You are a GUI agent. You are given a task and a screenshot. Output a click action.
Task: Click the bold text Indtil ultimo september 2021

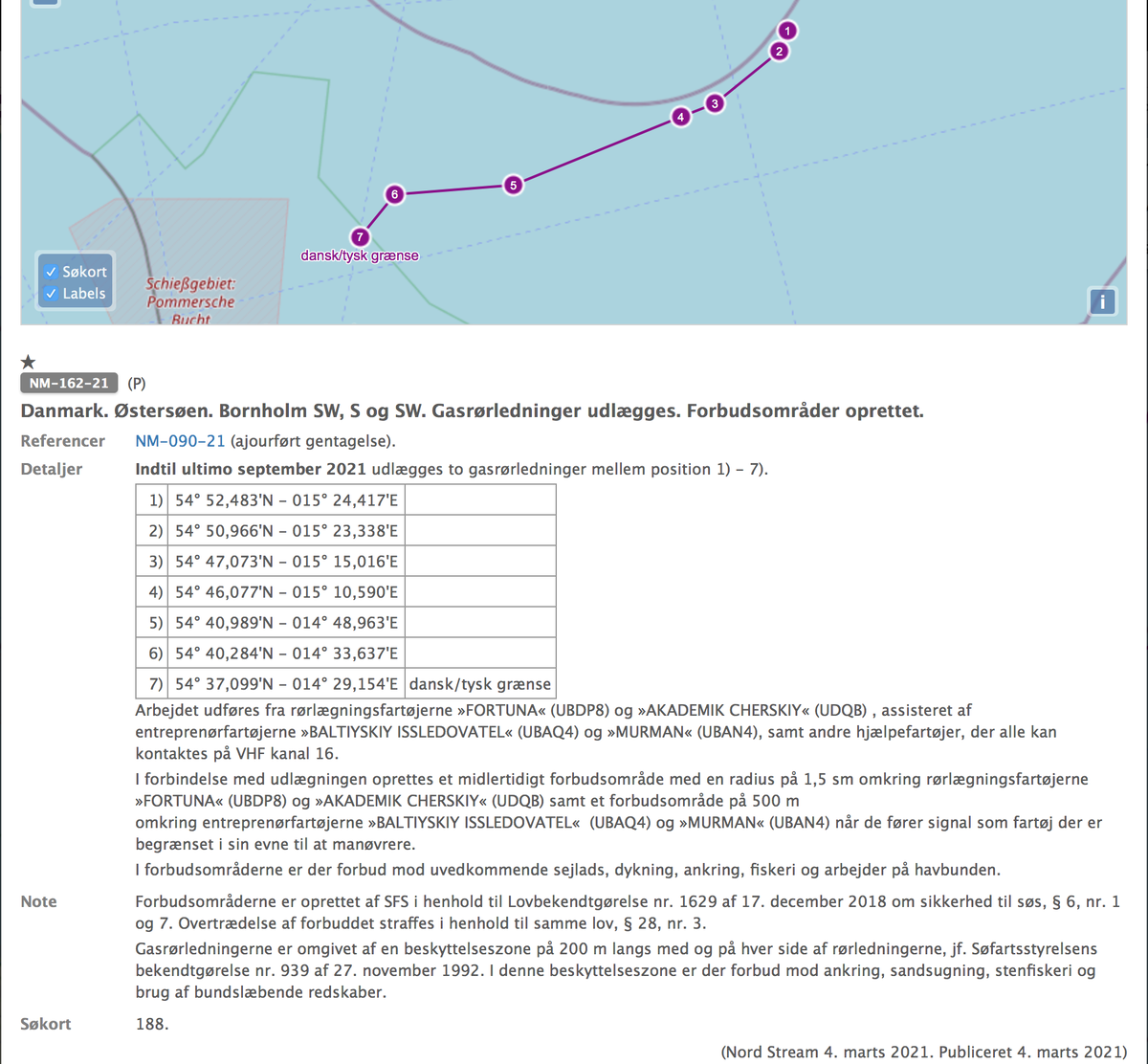point(251,469)
